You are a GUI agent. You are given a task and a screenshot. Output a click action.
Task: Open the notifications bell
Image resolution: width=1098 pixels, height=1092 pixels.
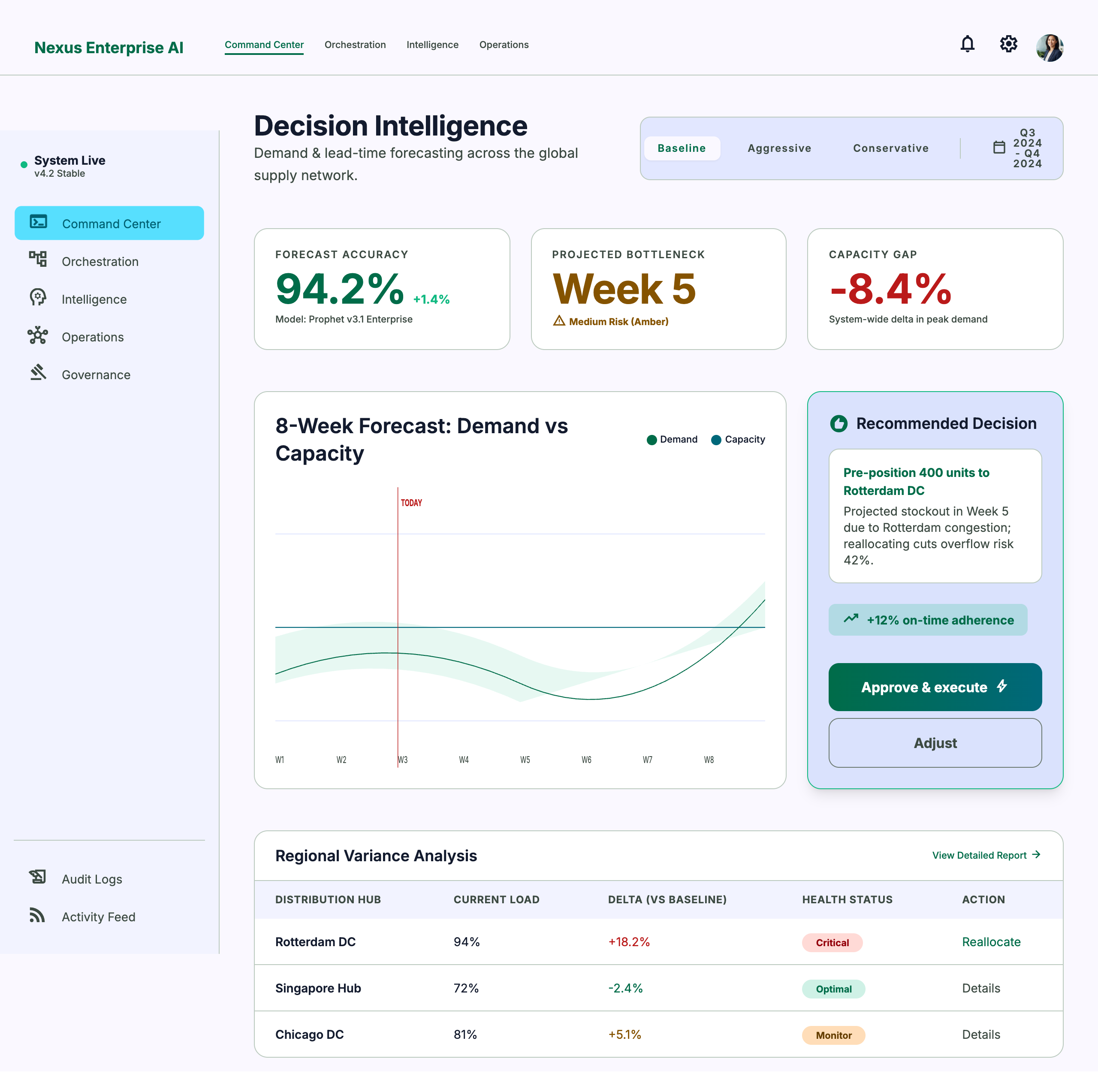pos(967,44)
